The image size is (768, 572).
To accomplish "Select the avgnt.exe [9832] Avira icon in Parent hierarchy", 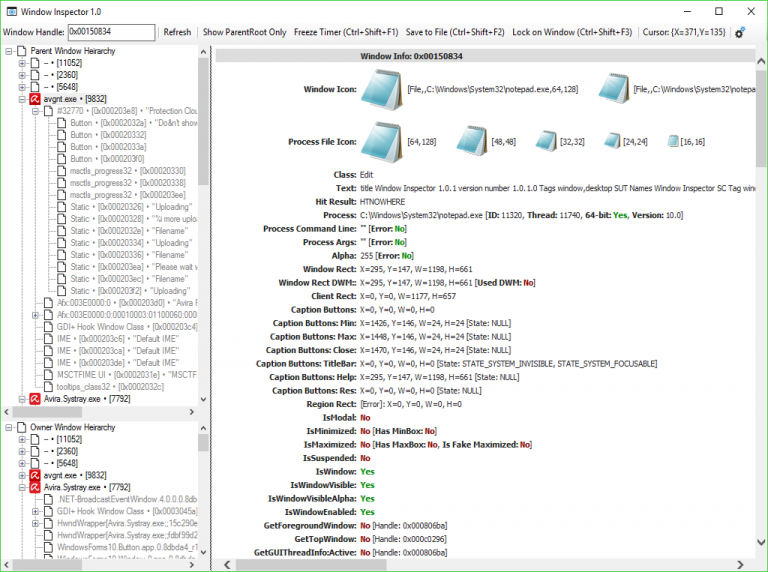I will (35, 99).
